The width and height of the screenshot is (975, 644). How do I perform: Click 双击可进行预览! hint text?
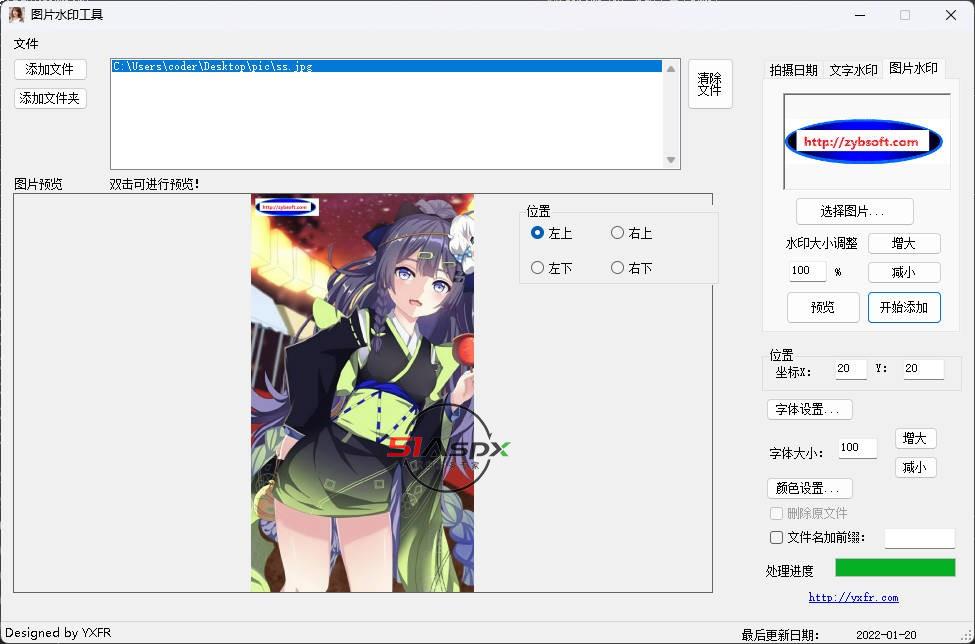point(154,184)
